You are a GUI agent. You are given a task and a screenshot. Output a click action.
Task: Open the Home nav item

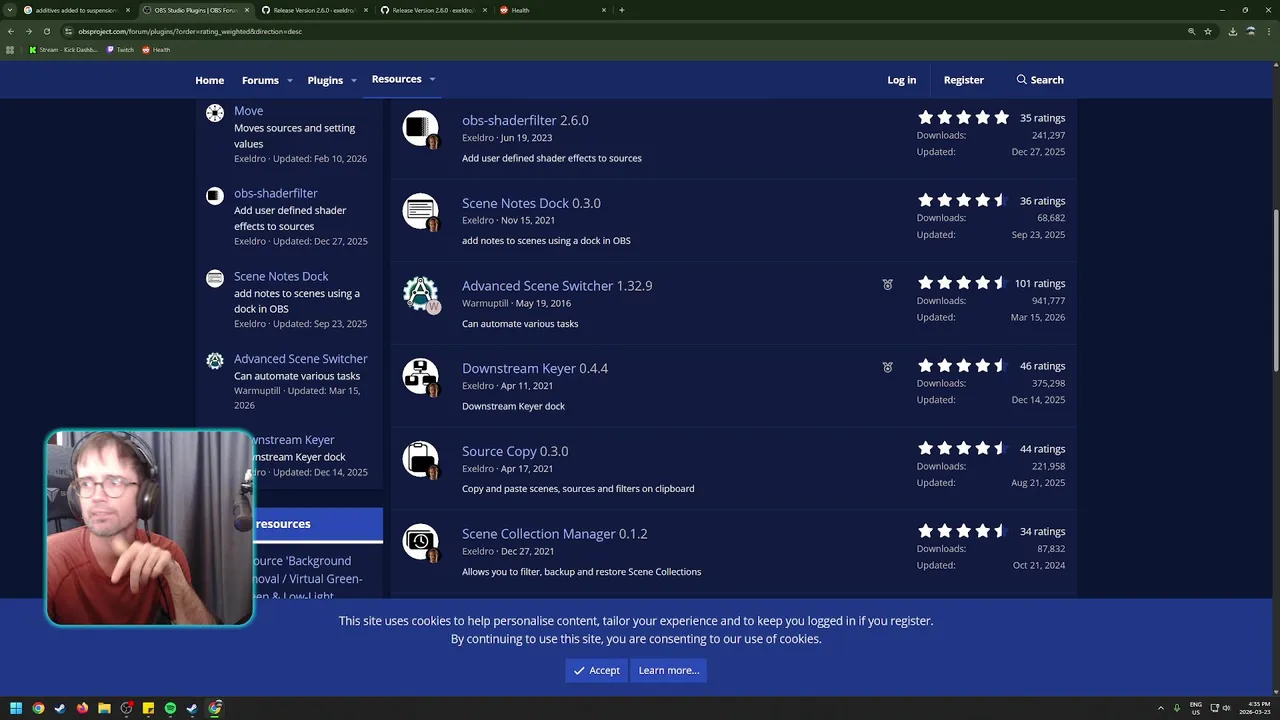coord(209,80)
